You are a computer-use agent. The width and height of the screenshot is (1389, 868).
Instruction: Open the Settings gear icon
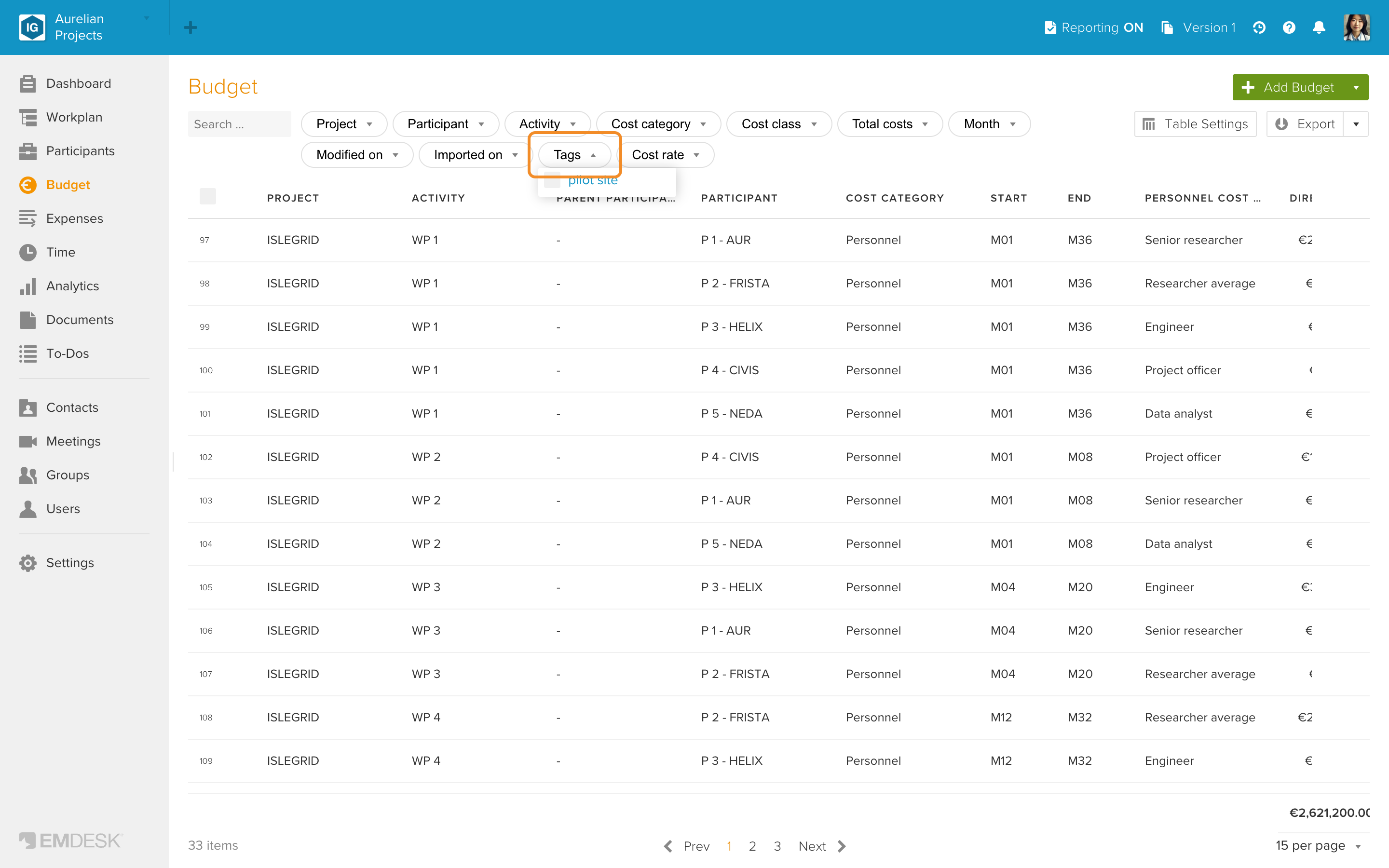coord(27,563)
